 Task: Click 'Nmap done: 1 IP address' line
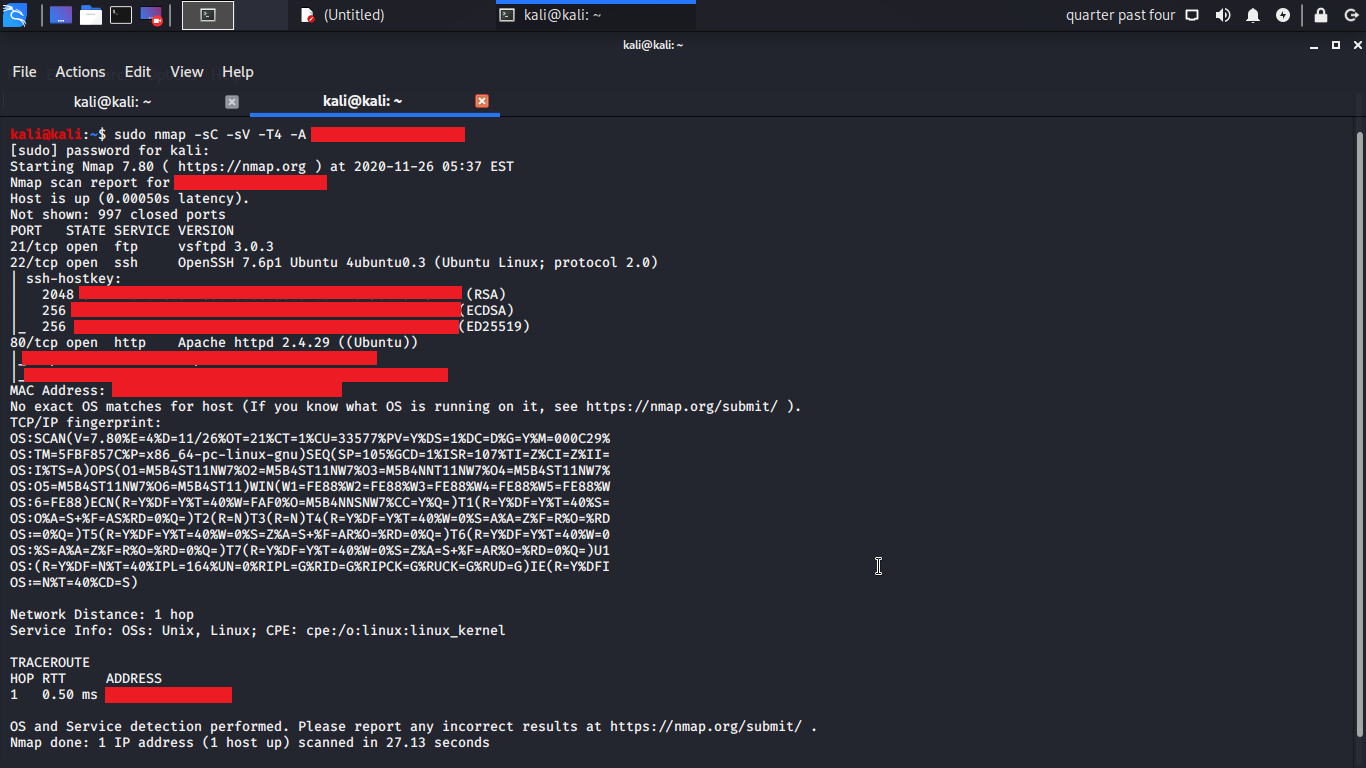250,742
